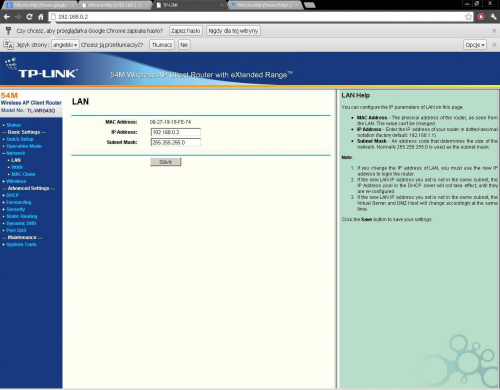This screenshot has width=500, height=390.
Task: Click the red extension icon in toolbar
Action: click(x=481, y=17)
